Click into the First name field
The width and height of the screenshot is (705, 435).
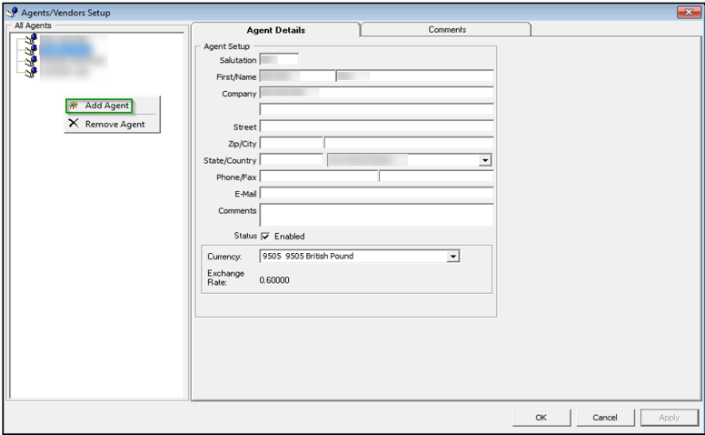point(297,76)
